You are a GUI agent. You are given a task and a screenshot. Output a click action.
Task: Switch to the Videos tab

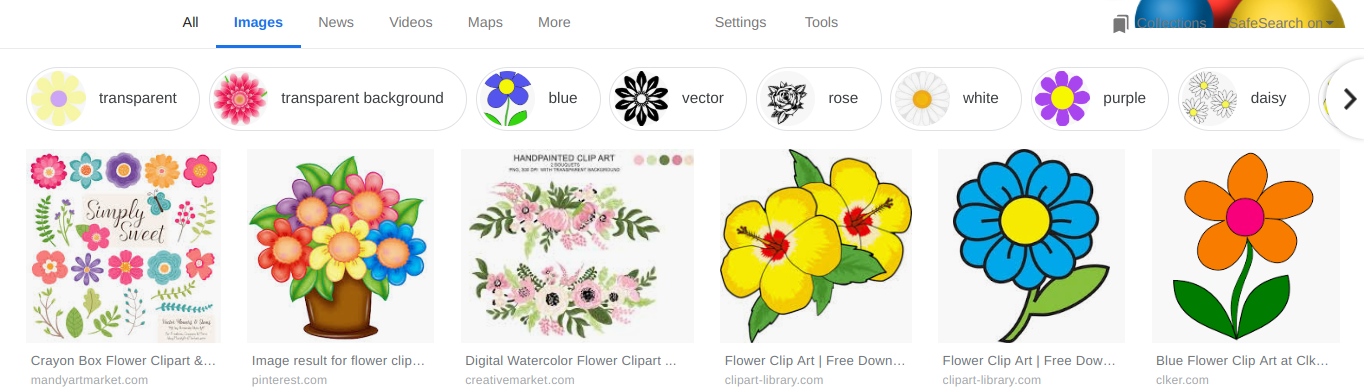(411, 22)
